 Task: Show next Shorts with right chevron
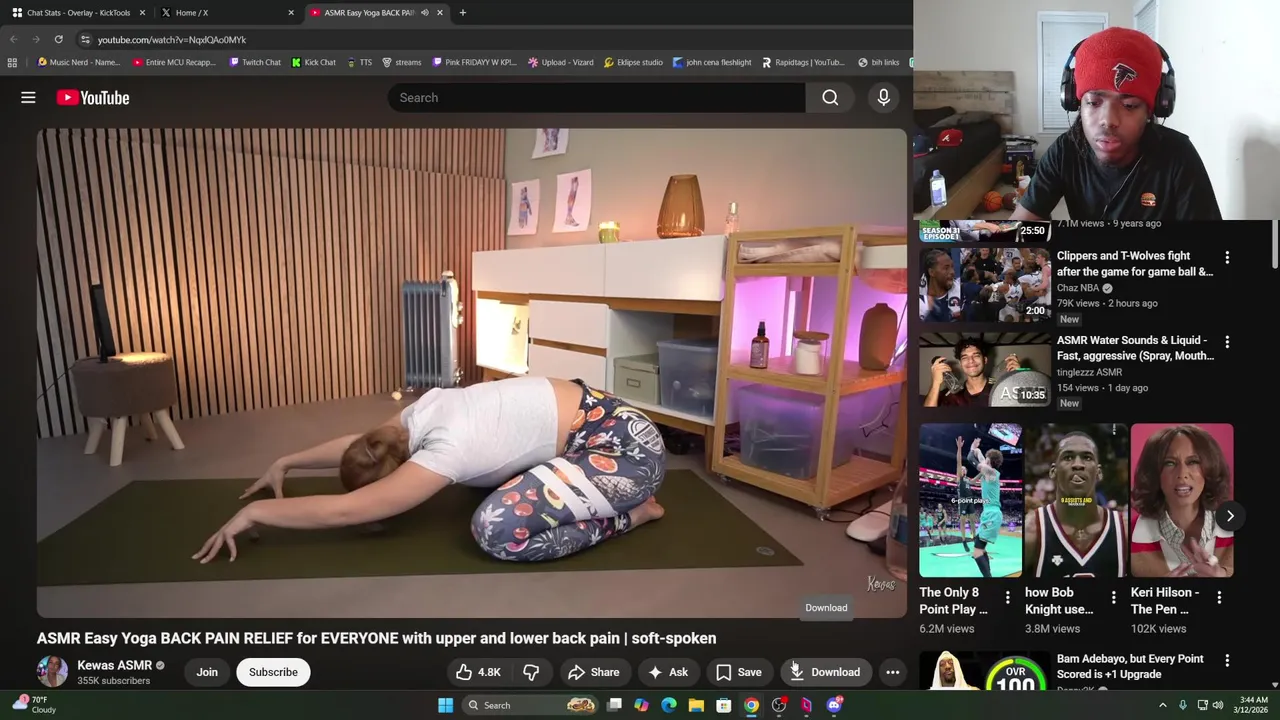click(x=1230, y=516)
